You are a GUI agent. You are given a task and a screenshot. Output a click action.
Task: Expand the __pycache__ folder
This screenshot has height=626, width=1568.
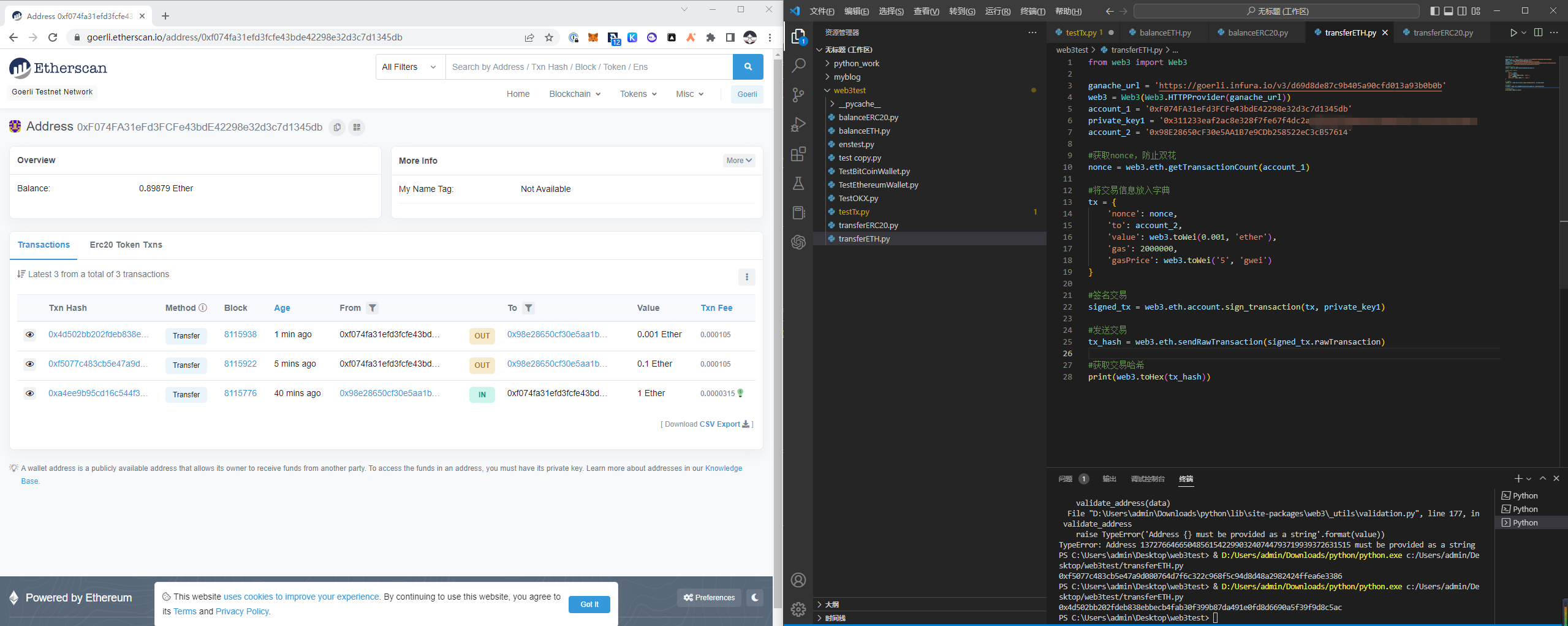[x=859, y=104]
